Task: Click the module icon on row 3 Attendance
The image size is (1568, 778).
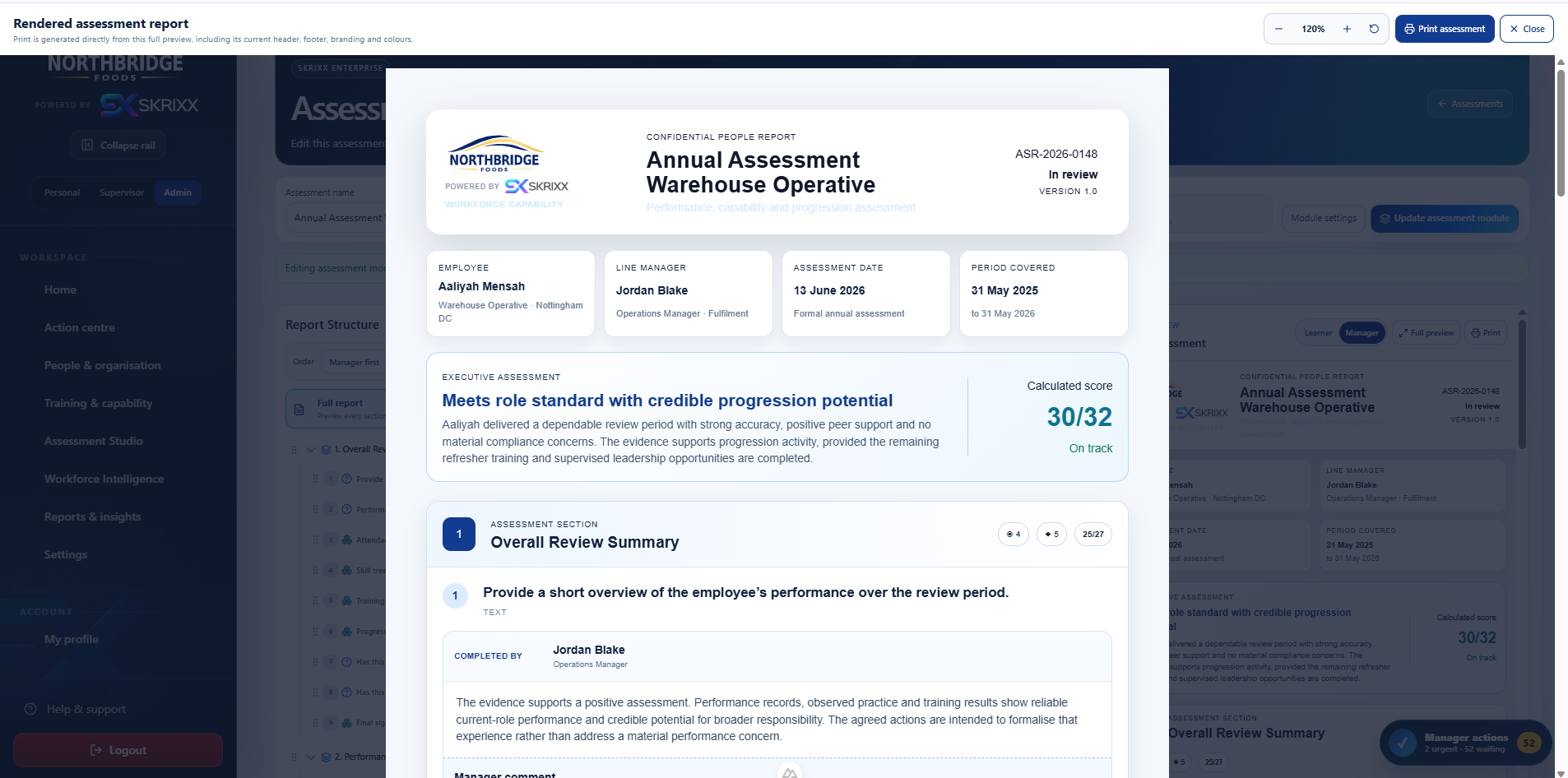Action: coord(346,540)
